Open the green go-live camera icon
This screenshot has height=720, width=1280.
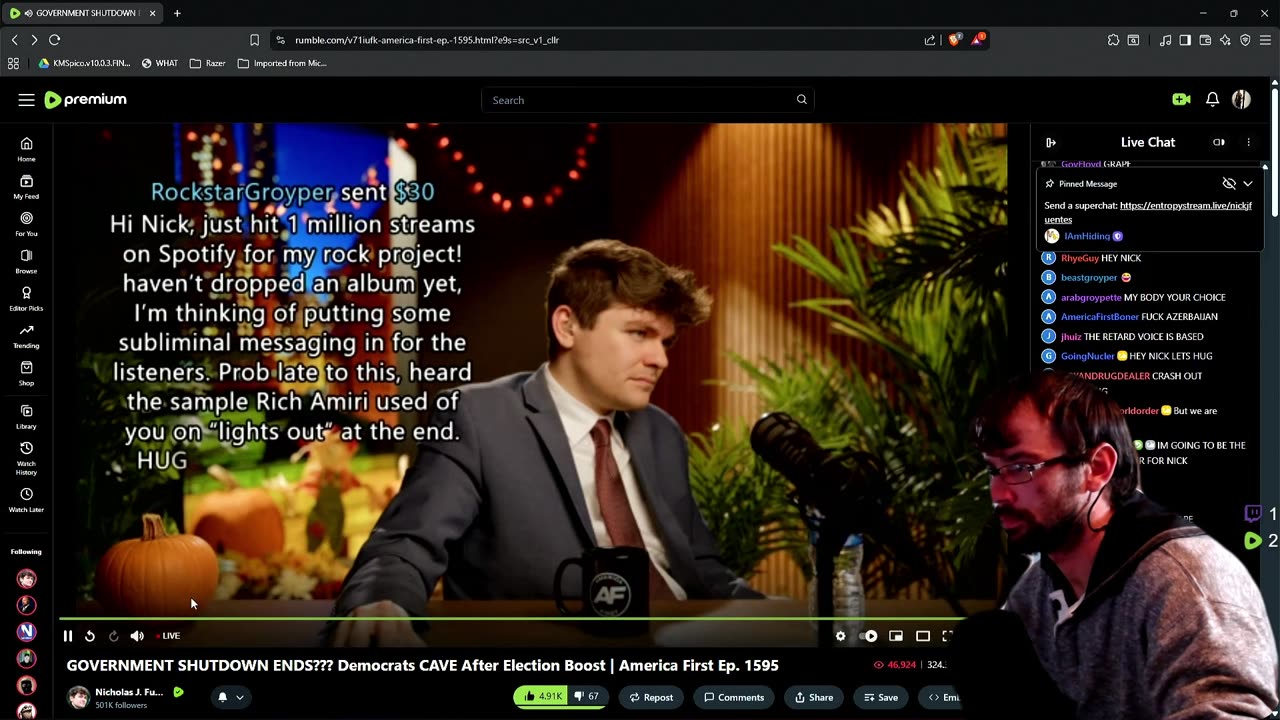(x=1181, y=100)
